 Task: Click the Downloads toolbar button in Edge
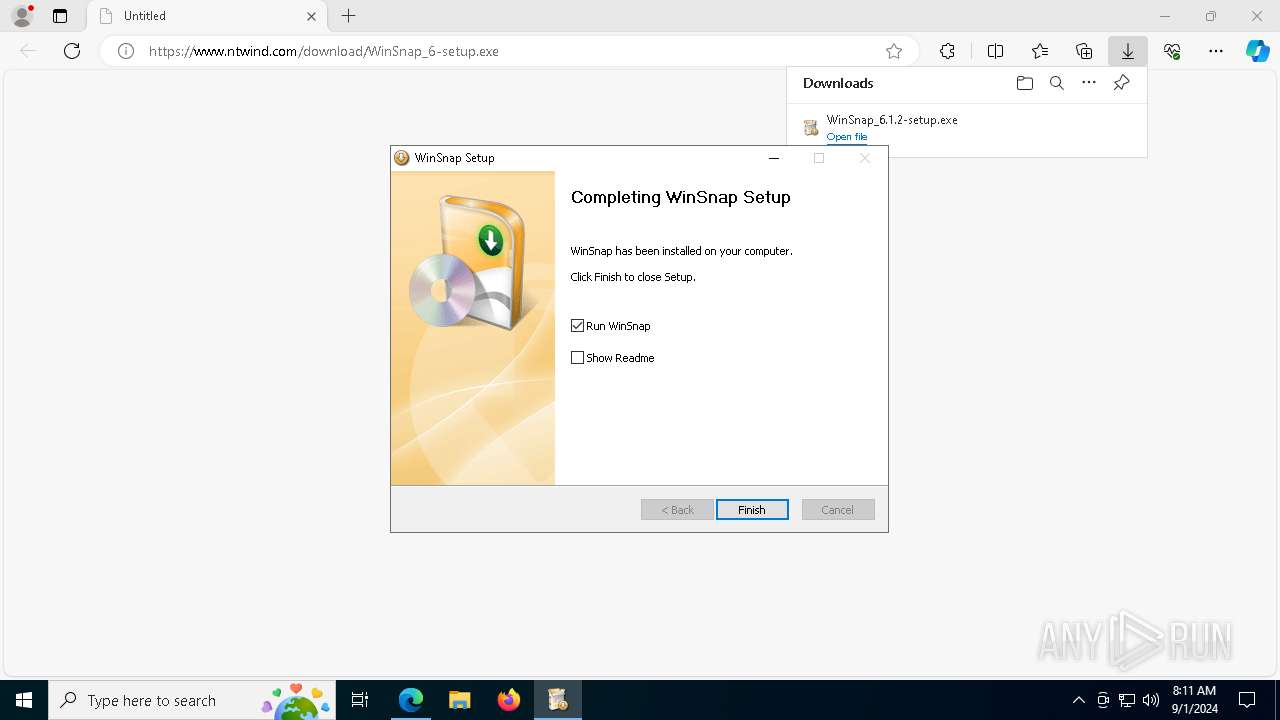point(1127,51)
